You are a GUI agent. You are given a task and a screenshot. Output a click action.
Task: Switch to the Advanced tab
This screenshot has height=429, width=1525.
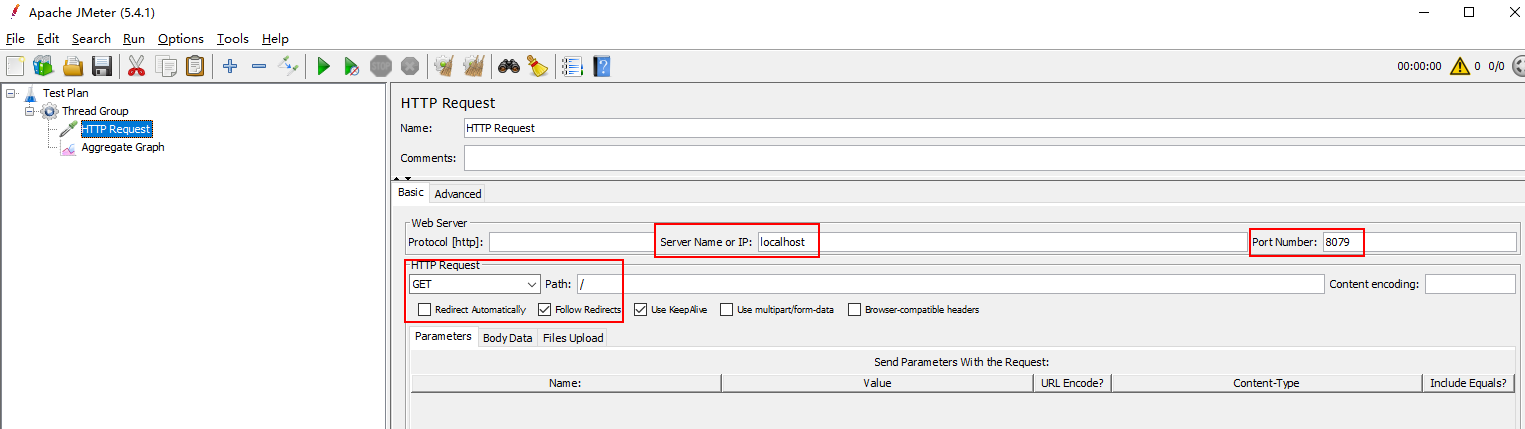click(458, 194)
